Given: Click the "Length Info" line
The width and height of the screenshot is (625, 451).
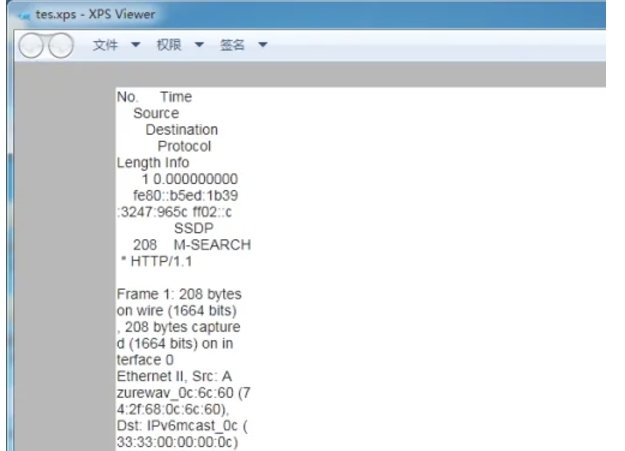Looking at the screenshot, I should point(153,163).
